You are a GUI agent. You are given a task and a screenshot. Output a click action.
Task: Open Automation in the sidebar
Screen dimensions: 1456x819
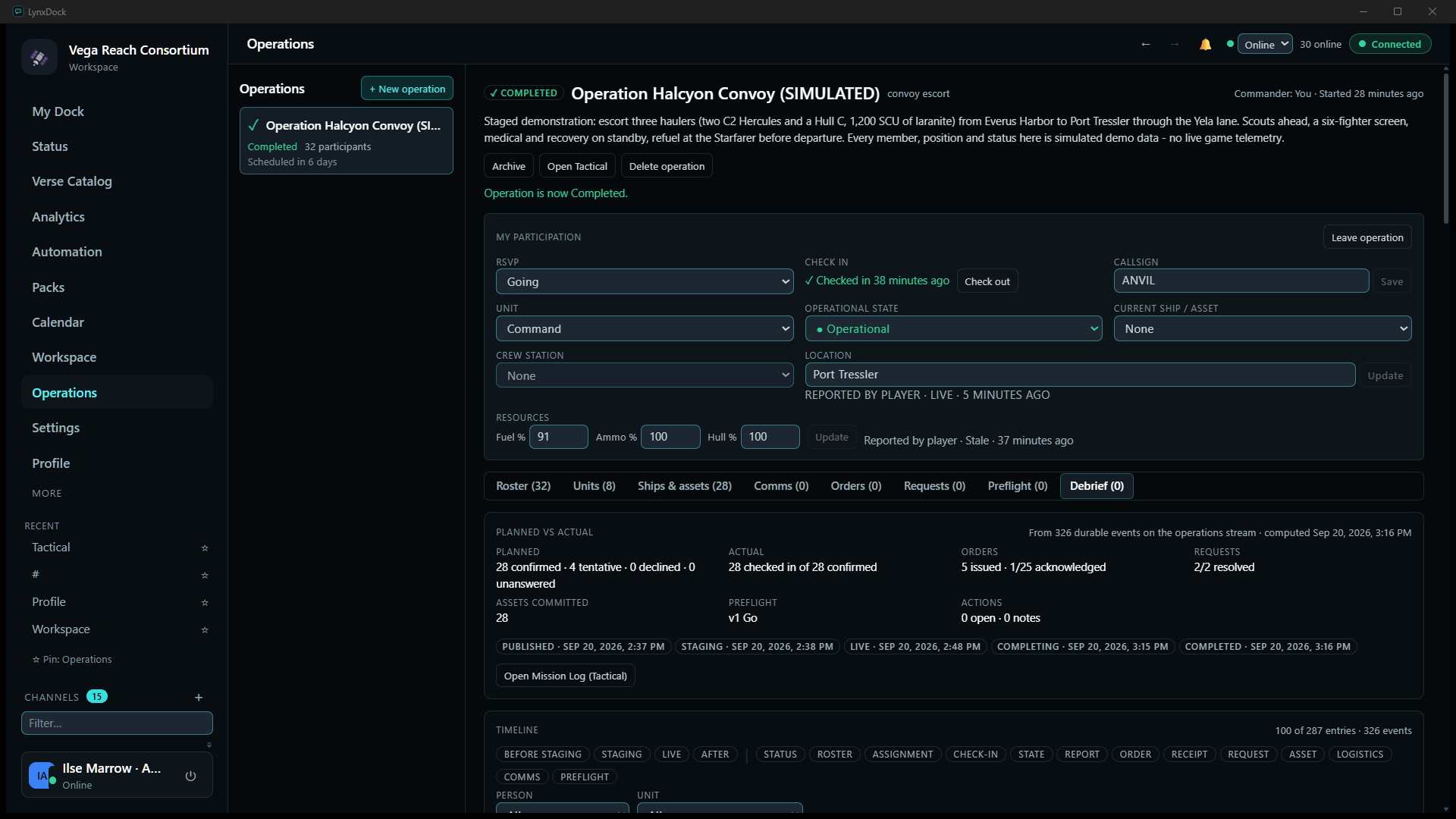point(117,252)
